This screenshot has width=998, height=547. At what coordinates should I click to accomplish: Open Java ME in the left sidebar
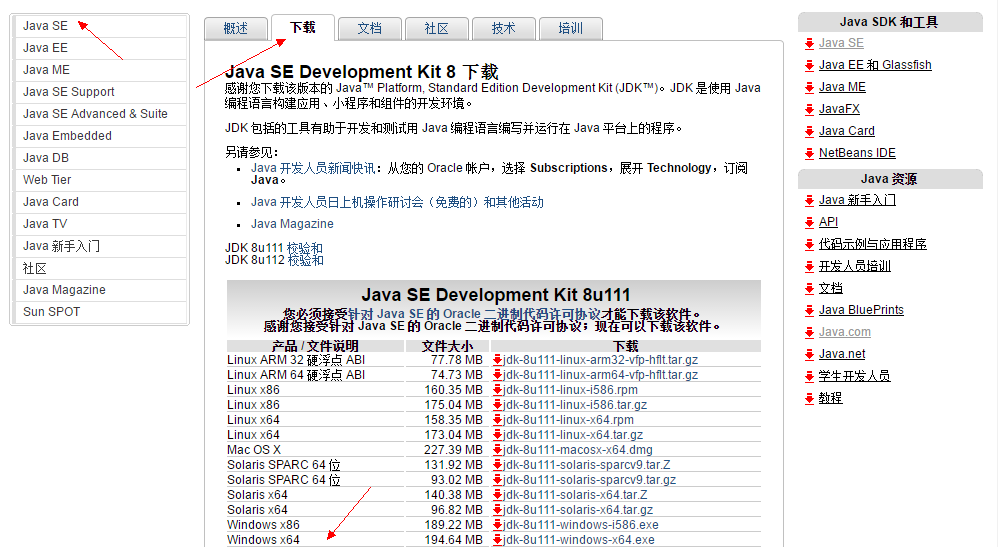coord(101,70)
